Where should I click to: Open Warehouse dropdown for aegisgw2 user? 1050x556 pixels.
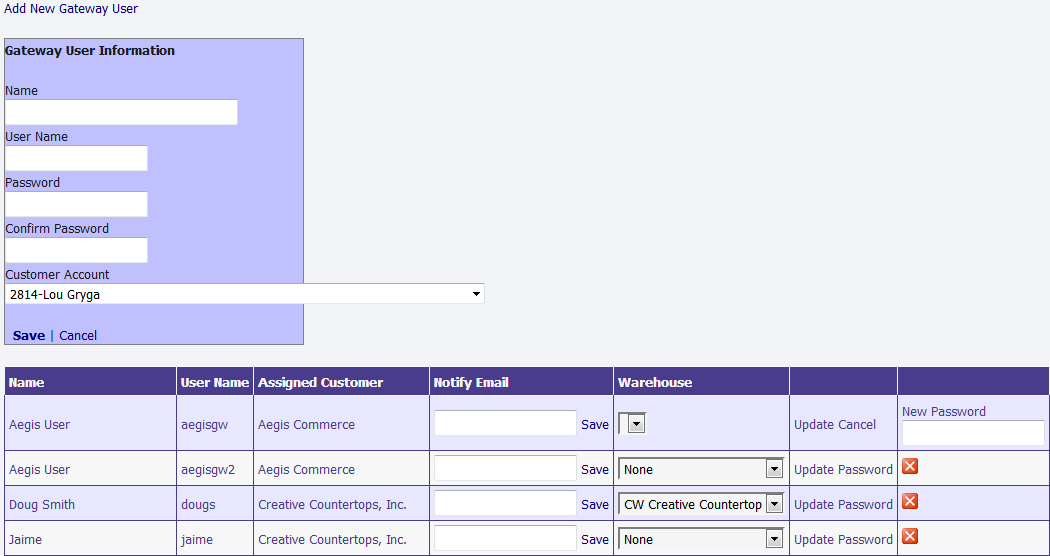tap(700, 469)
